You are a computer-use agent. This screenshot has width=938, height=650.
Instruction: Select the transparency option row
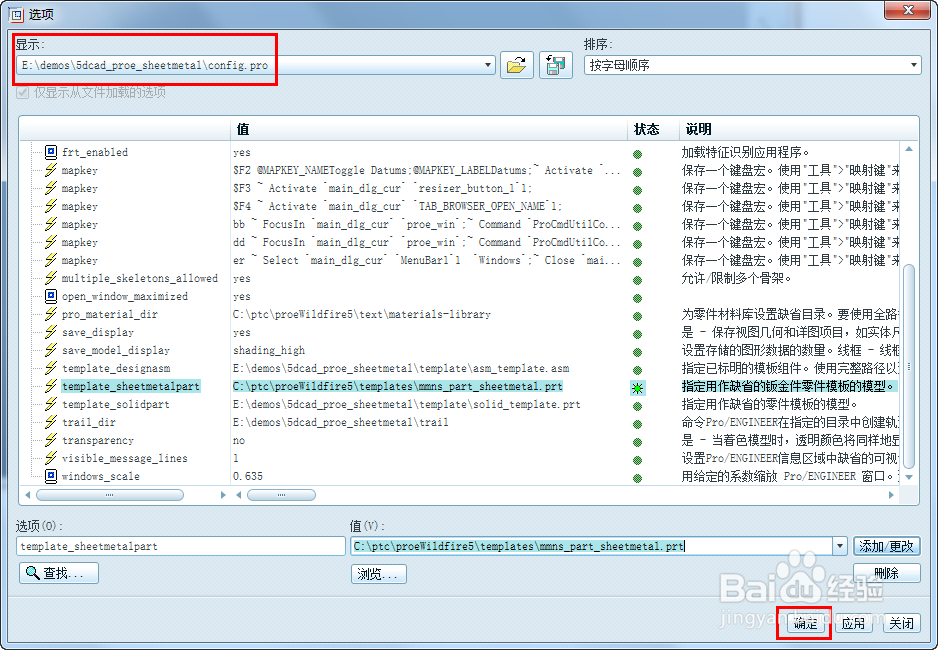click(98, 440)
